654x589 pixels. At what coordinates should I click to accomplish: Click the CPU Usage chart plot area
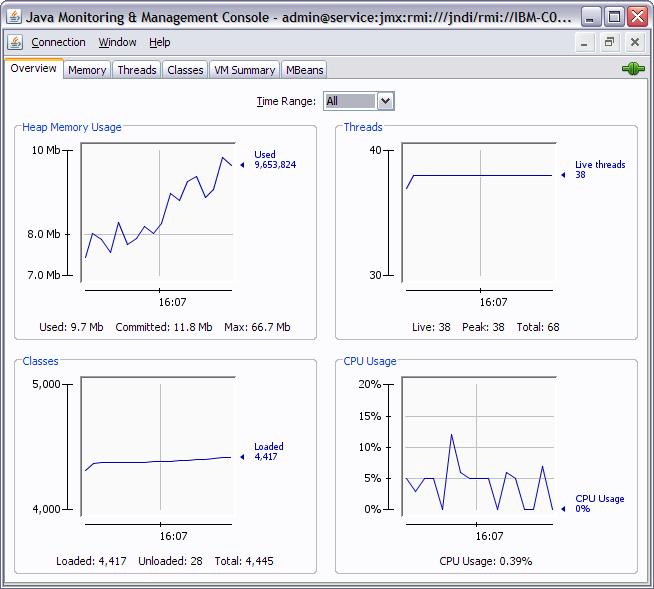click(x=479, y=447)
